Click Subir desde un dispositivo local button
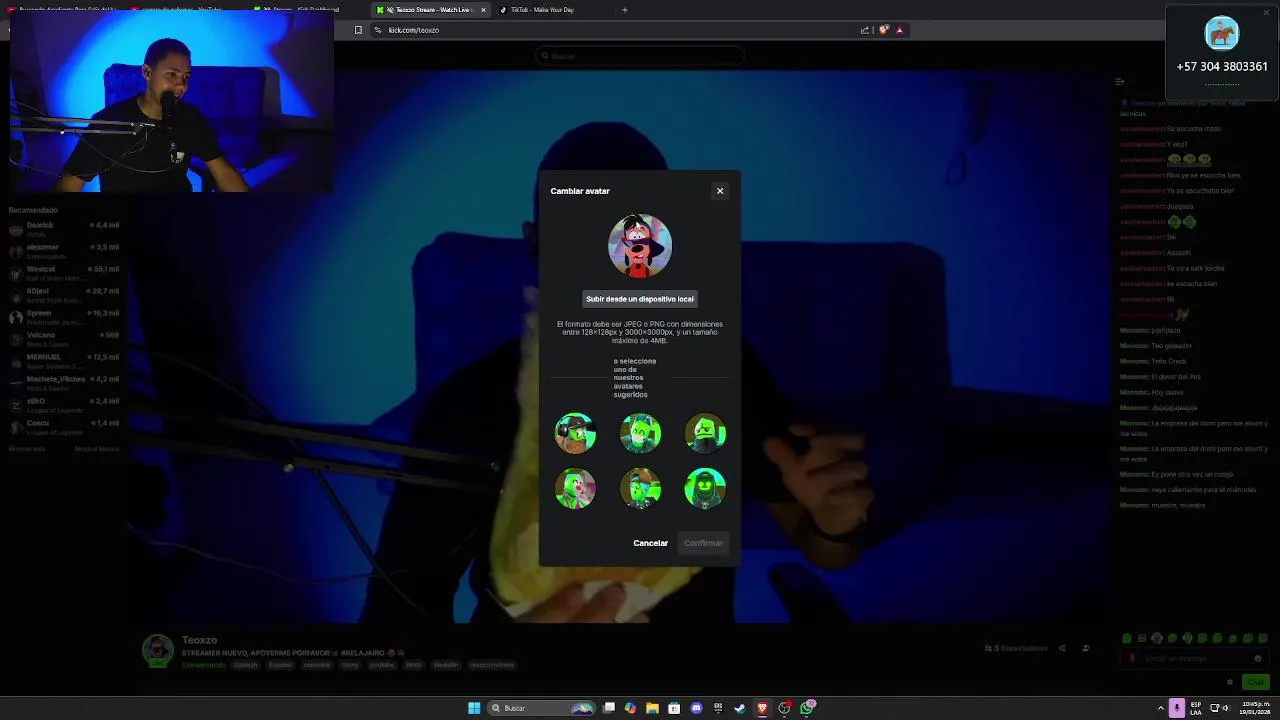 click(640, 299)
